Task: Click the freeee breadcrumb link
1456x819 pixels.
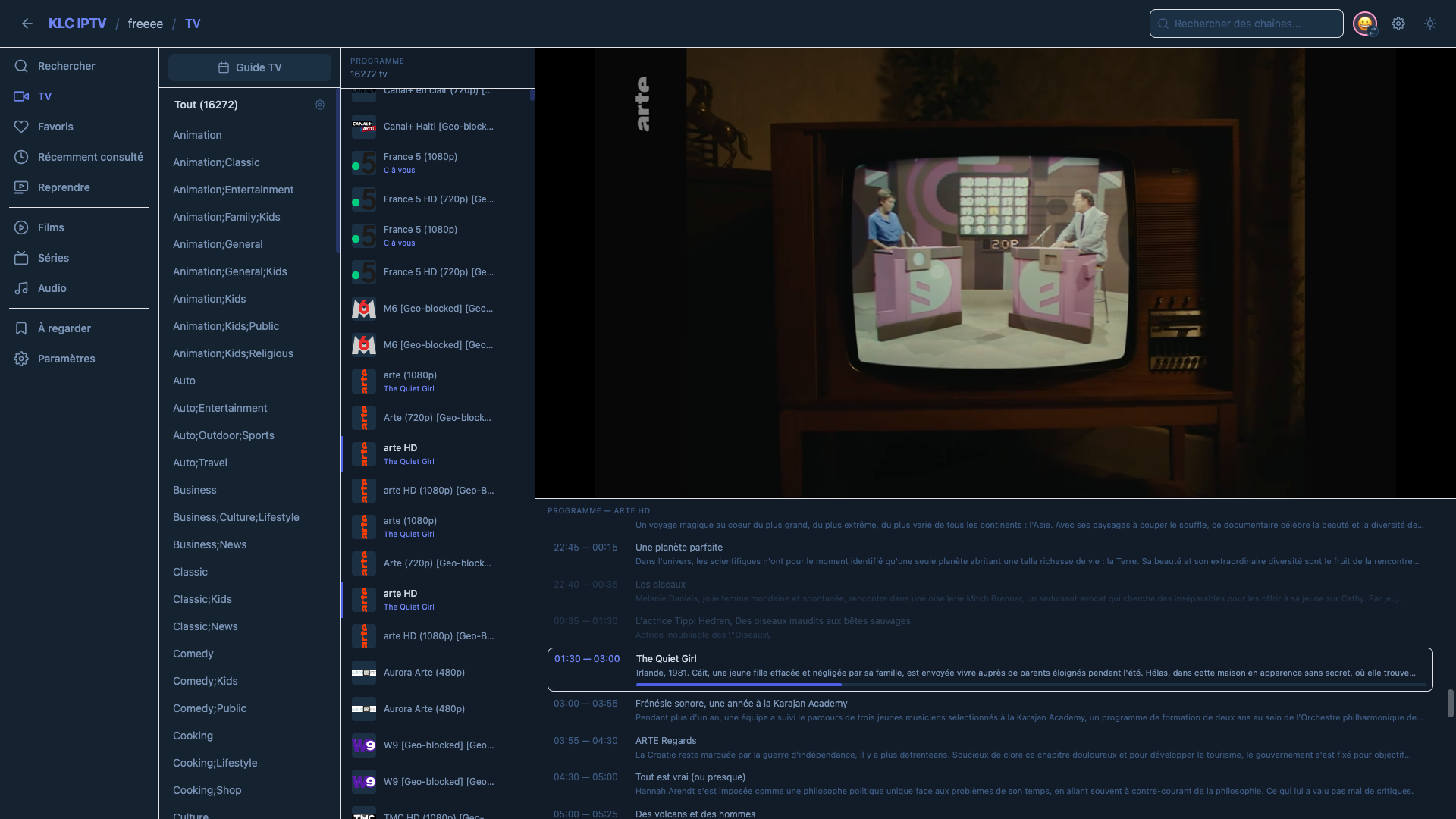Action: tap(146, 24)
